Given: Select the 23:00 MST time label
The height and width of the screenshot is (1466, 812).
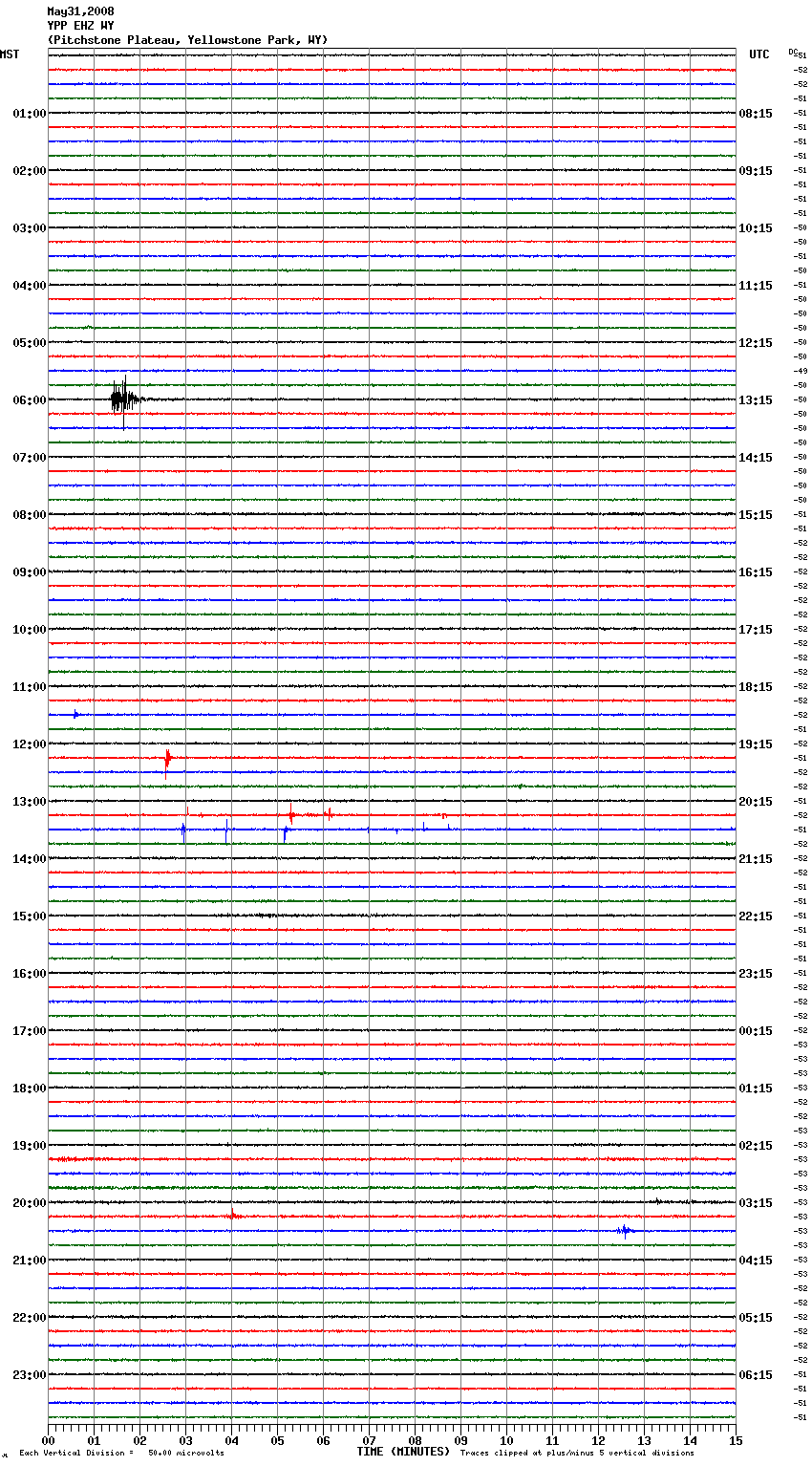Looking at the screenshot, I should tap(30, 1375).
